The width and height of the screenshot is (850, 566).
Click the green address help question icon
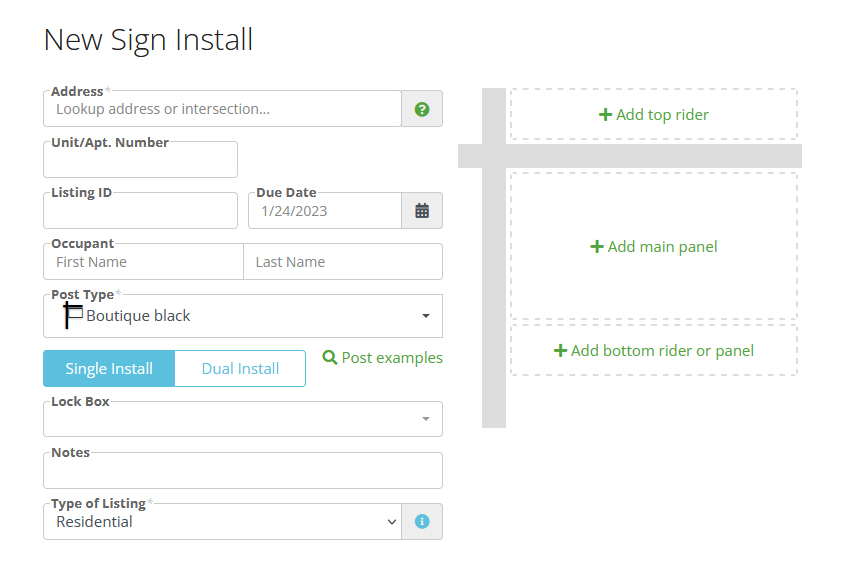pyautogui.click(x=422, y=110)
